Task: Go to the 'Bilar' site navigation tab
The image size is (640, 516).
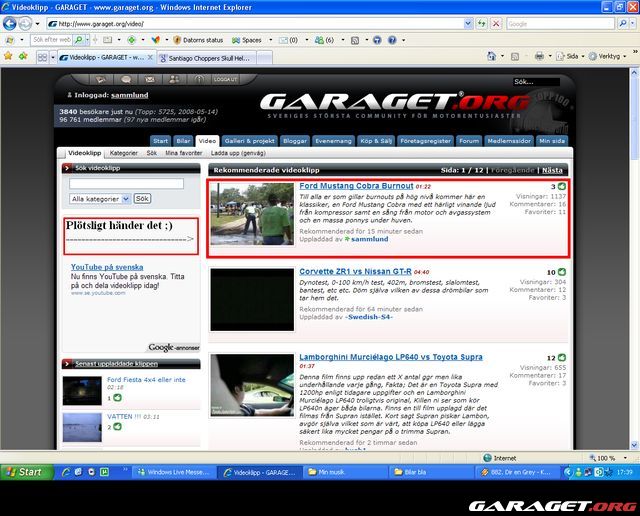Action: [183, 141]
